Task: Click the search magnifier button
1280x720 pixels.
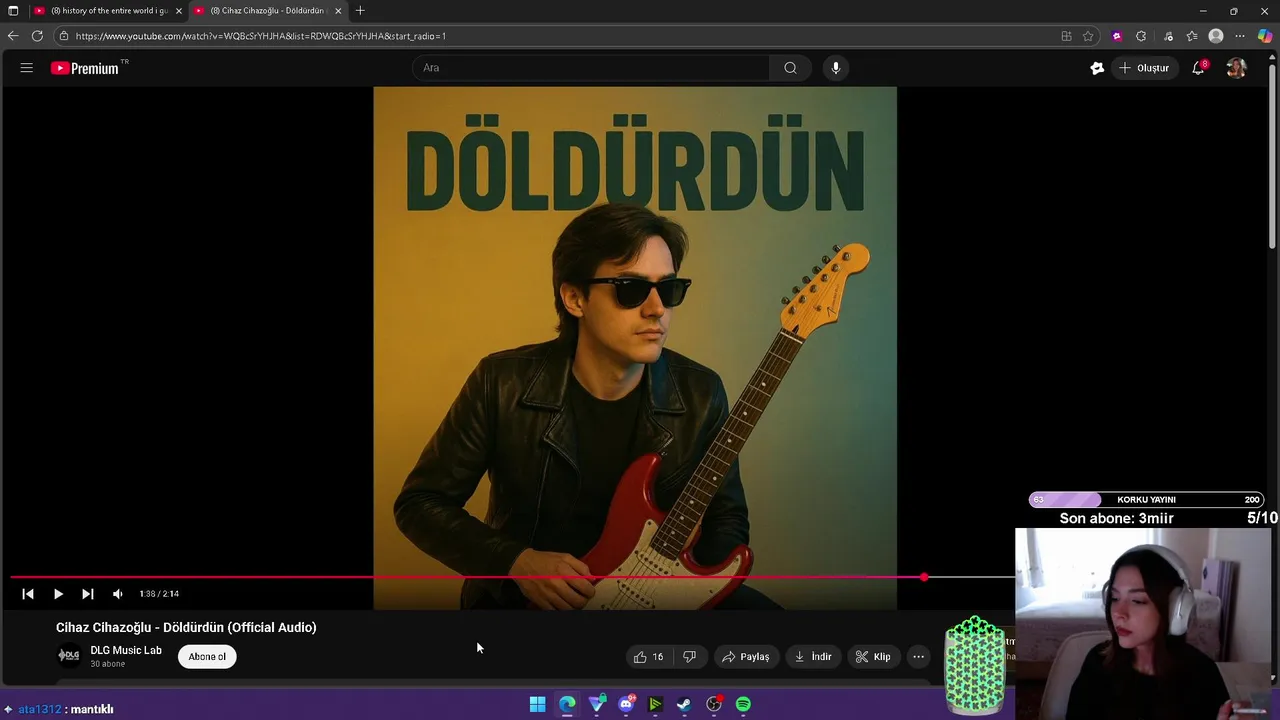Action: (x=790, y=68)
